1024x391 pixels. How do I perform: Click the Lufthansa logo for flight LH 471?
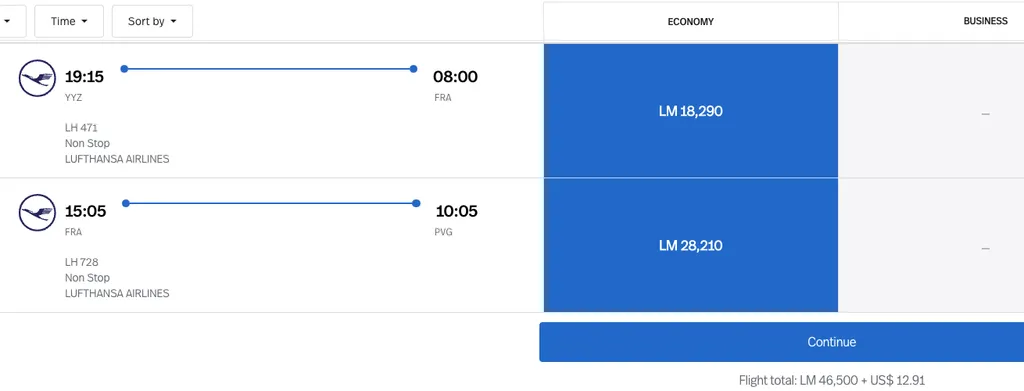(x=37, y=78)
